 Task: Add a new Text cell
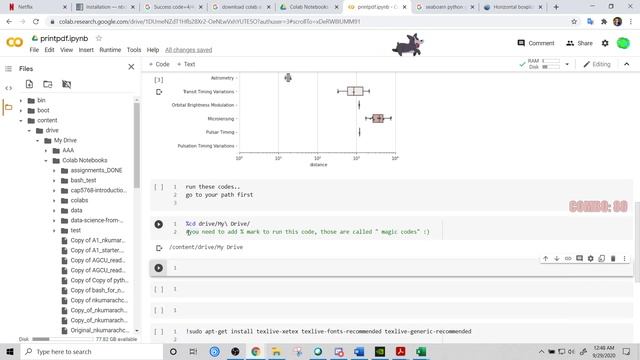coord(186,64)
